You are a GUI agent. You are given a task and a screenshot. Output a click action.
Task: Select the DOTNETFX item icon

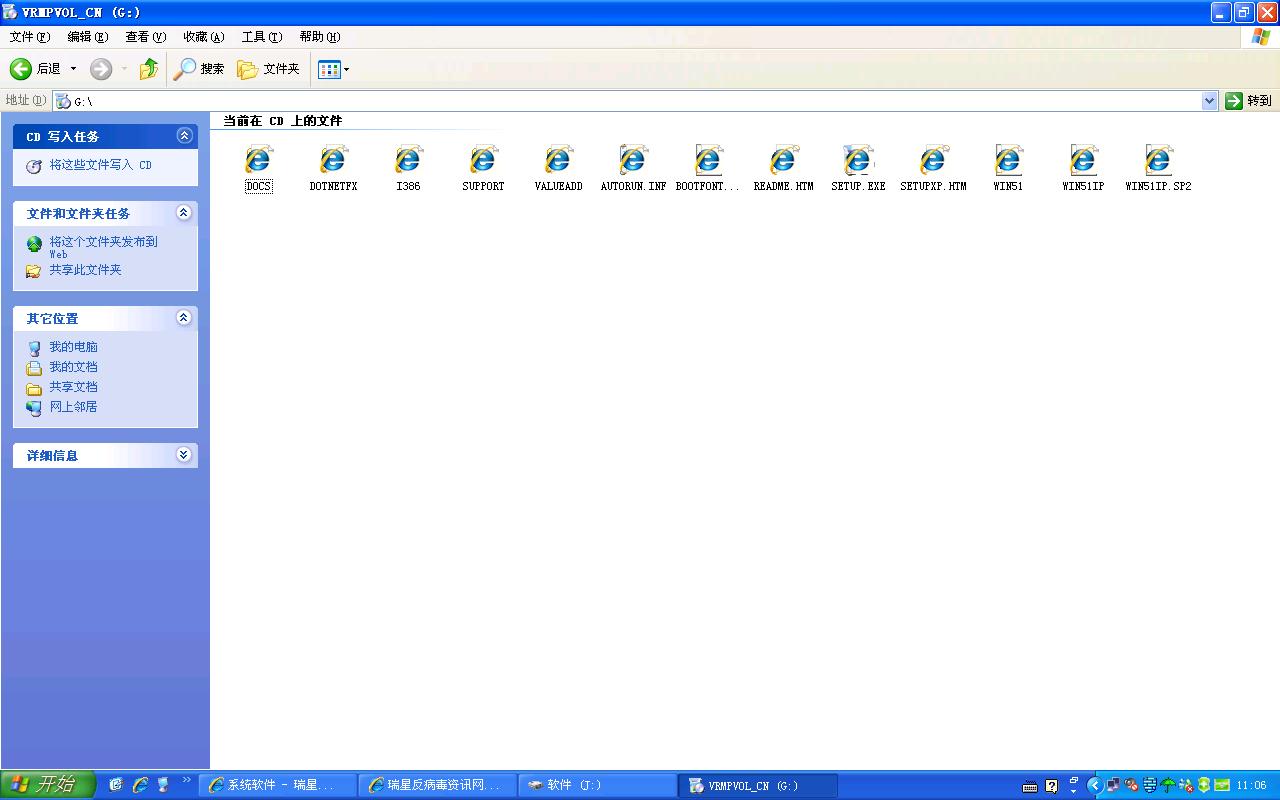[x=333, y=160]
